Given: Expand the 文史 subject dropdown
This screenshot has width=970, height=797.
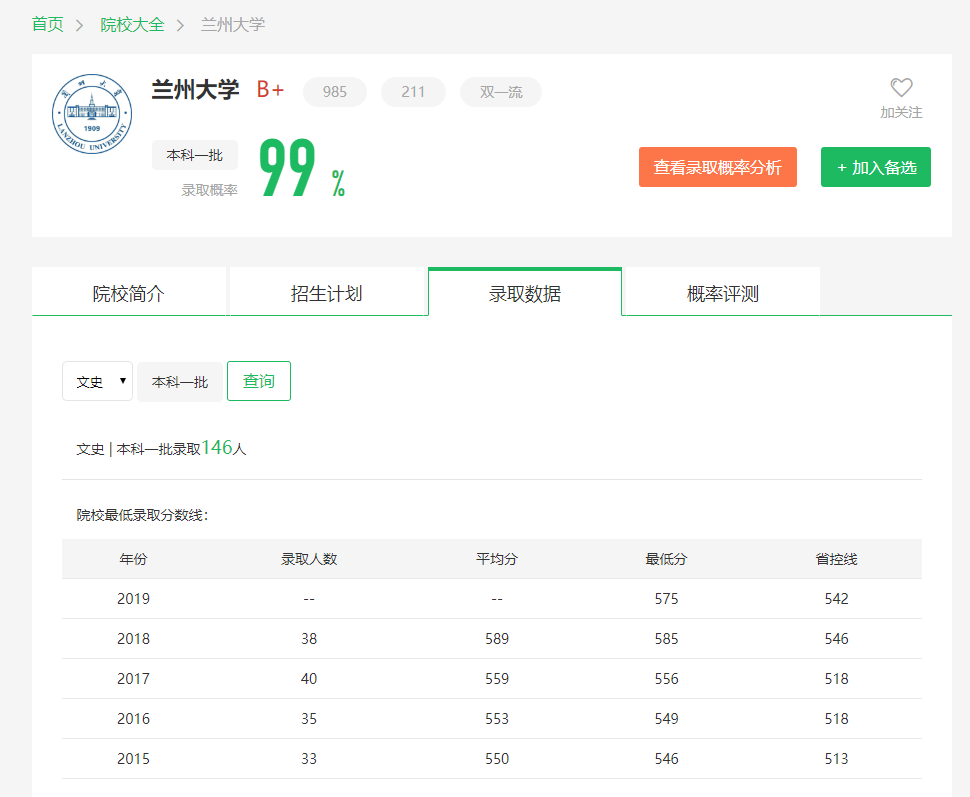Looking at the screenshot, I should (98, 381).
